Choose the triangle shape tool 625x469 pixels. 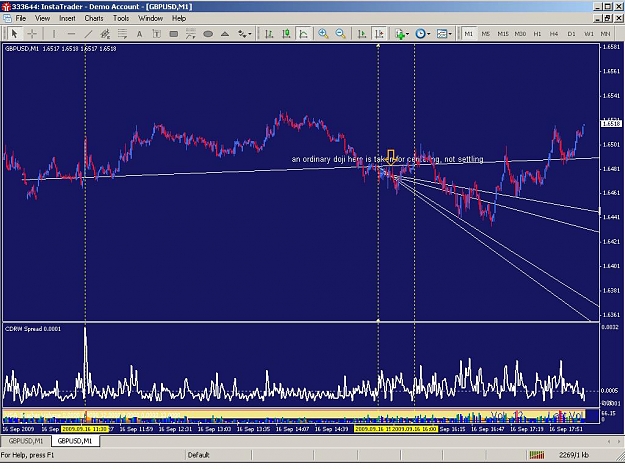(225, 34)
